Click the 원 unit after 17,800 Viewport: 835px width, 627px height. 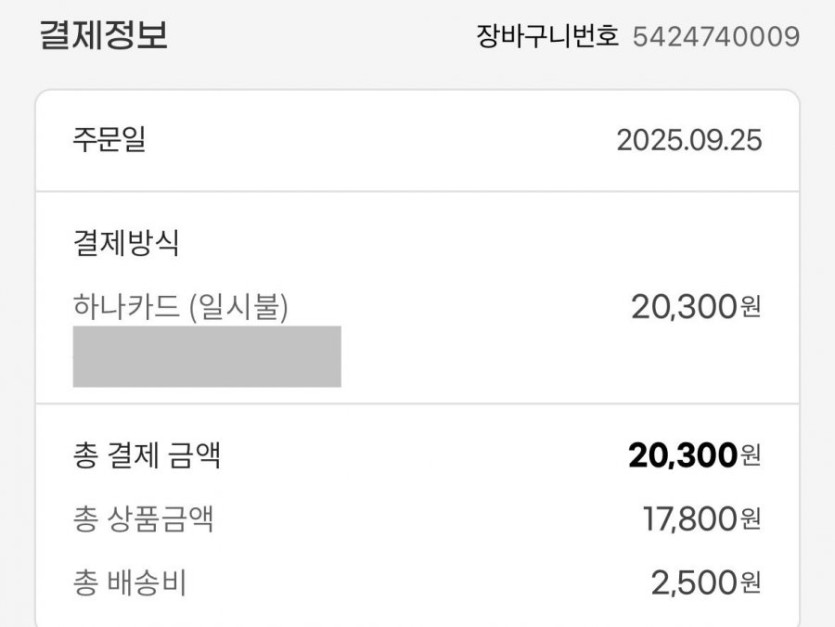751,521
